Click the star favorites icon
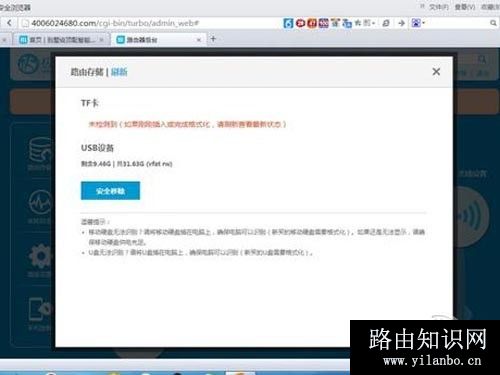The image size is (500, 375). click(x=358, y=23)
